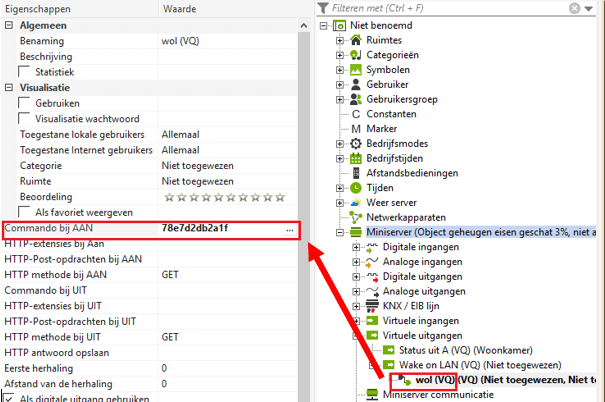Screen dimensions: 605x402
Task: Check the Visualisatie wachtwoord option
Action: click(x=25, y=119)
